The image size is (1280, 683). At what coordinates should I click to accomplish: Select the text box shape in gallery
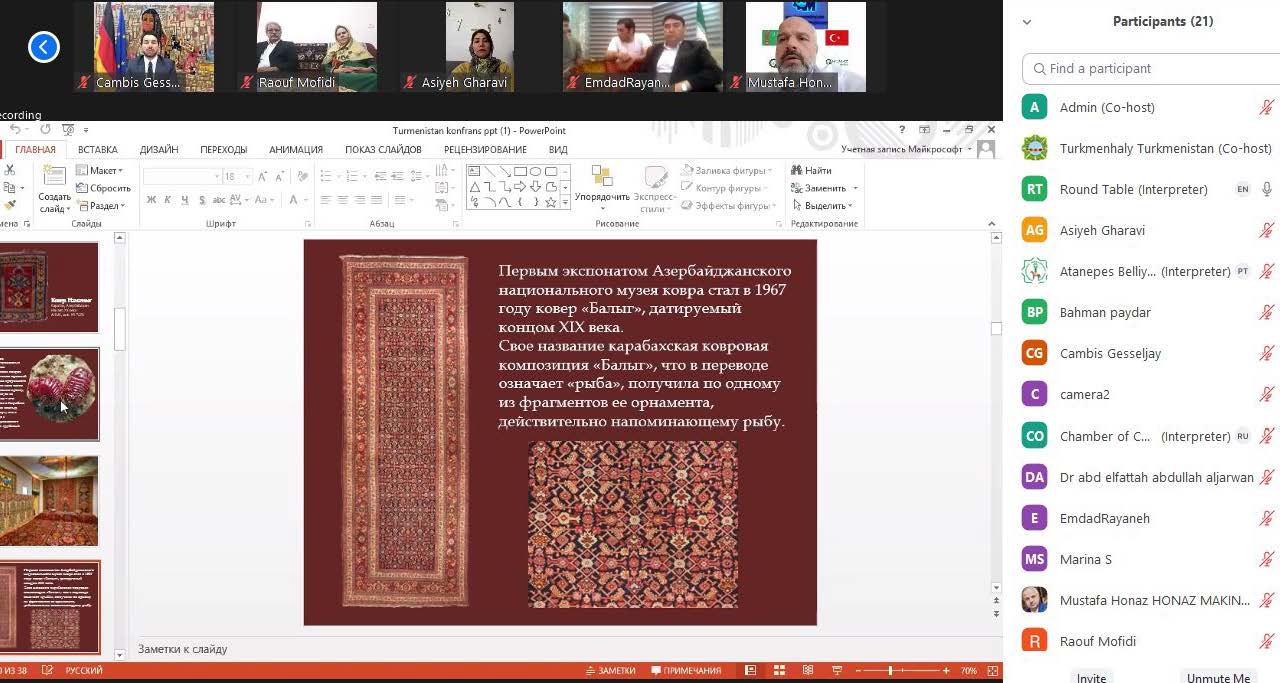[474, 171]
